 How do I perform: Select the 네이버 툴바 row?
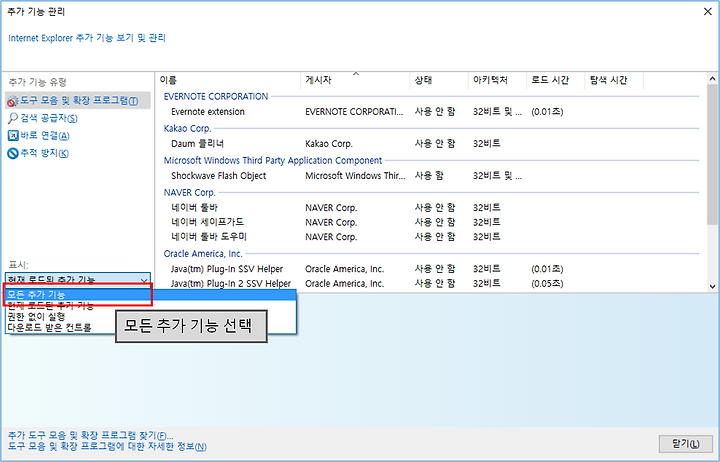431,208
